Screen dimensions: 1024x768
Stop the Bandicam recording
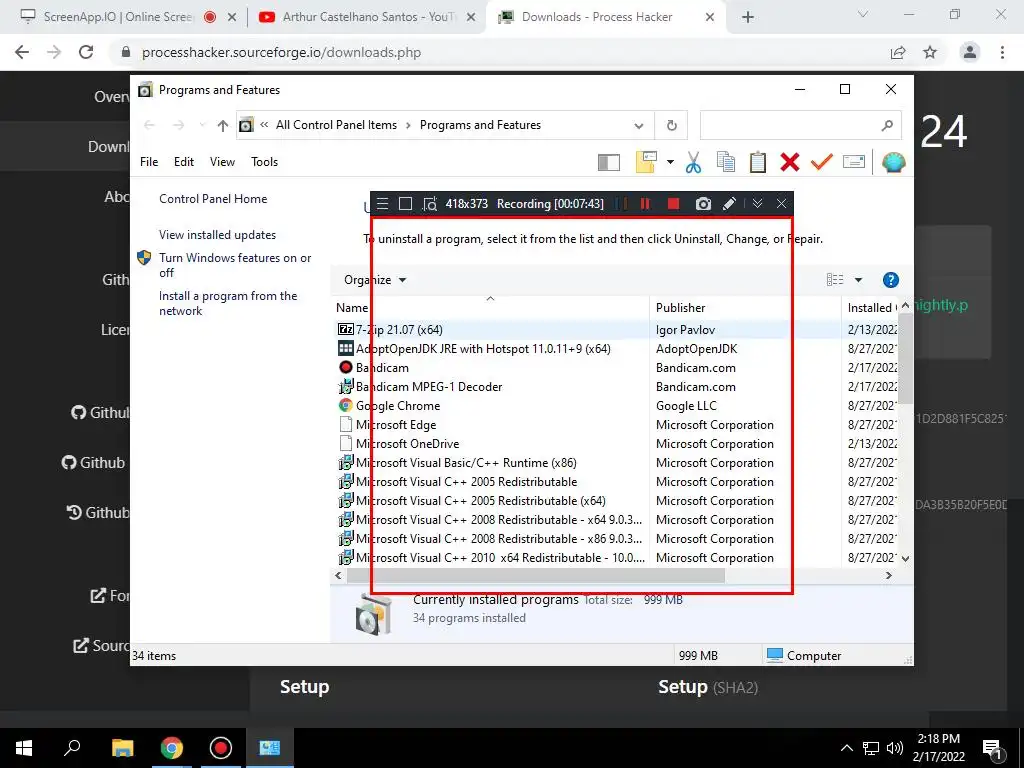pos(673,204)
